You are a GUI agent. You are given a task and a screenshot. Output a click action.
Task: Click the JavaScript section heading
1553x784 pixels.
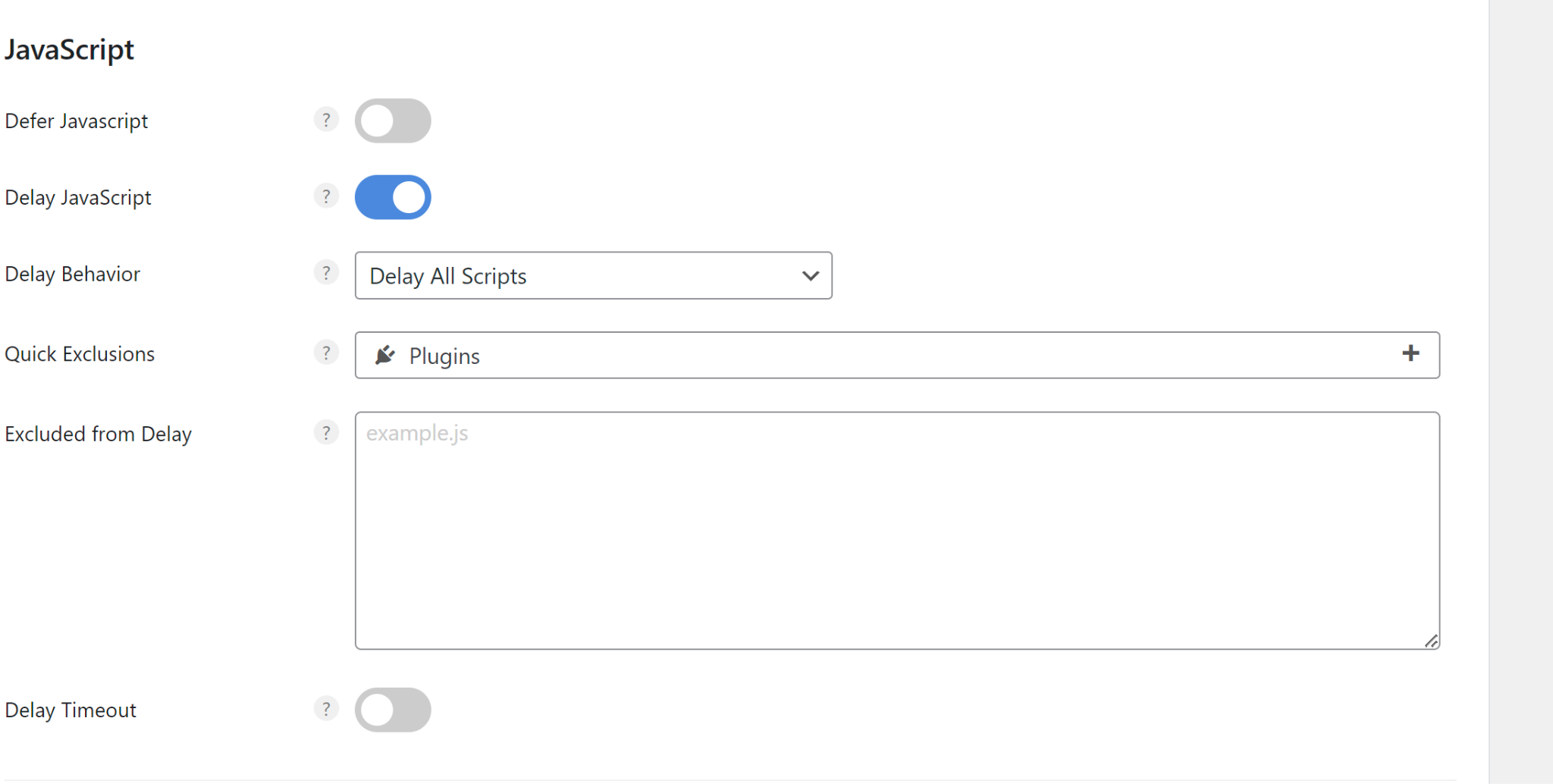point(70,50)
